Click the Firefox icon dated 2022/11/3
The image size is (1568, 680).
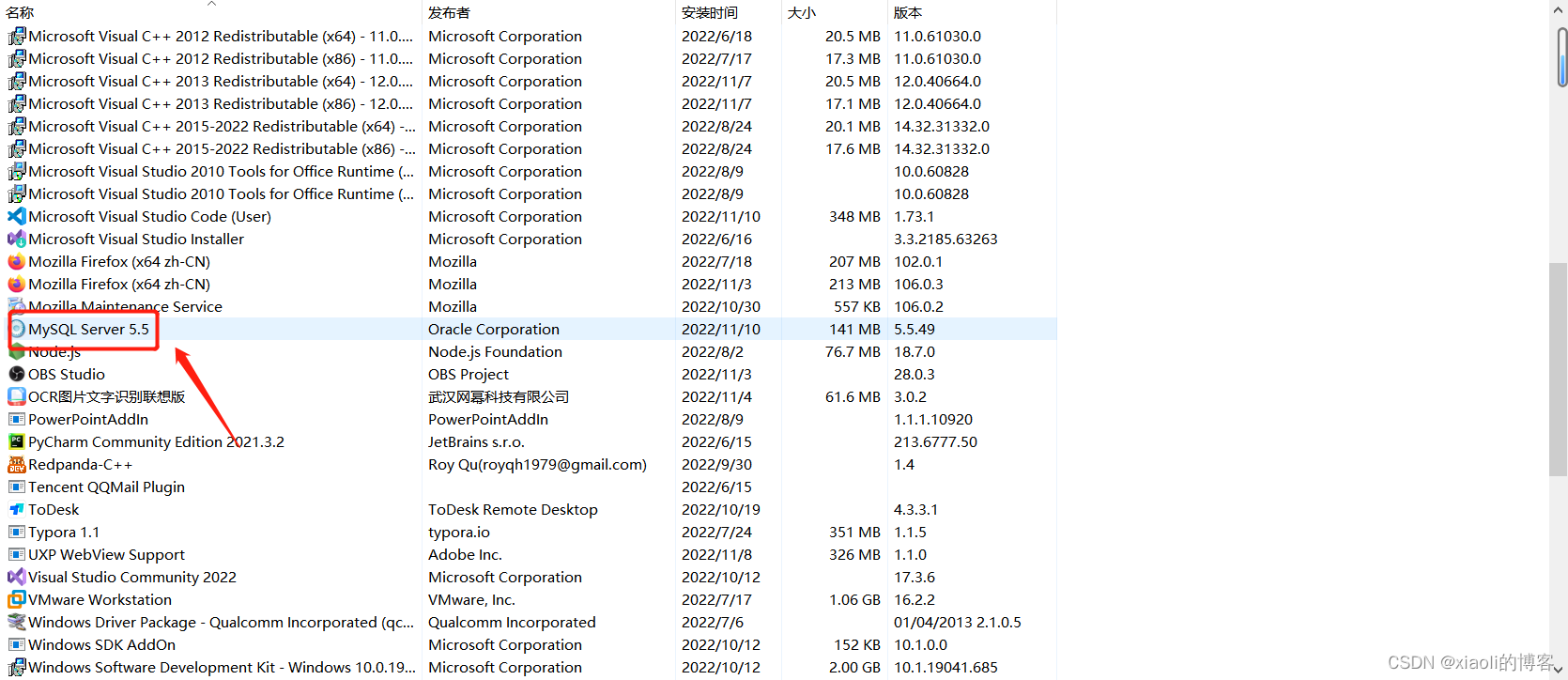17,285
